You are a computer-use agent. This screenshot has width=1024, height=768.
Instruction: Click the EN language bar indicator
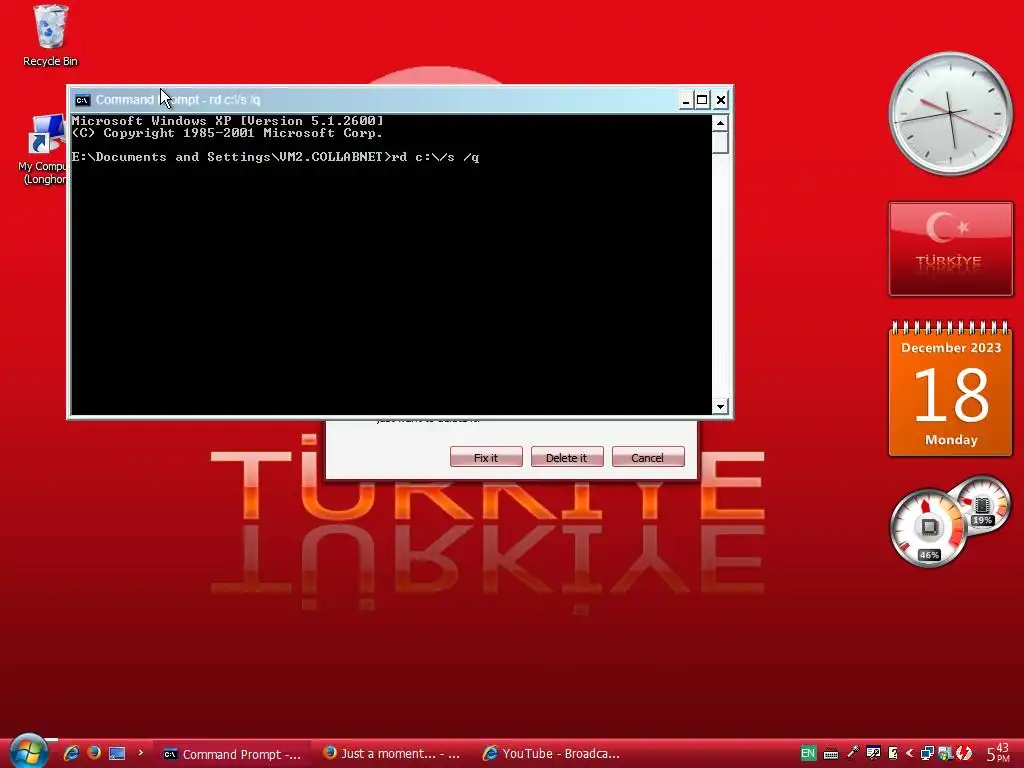tap(808, 754)
